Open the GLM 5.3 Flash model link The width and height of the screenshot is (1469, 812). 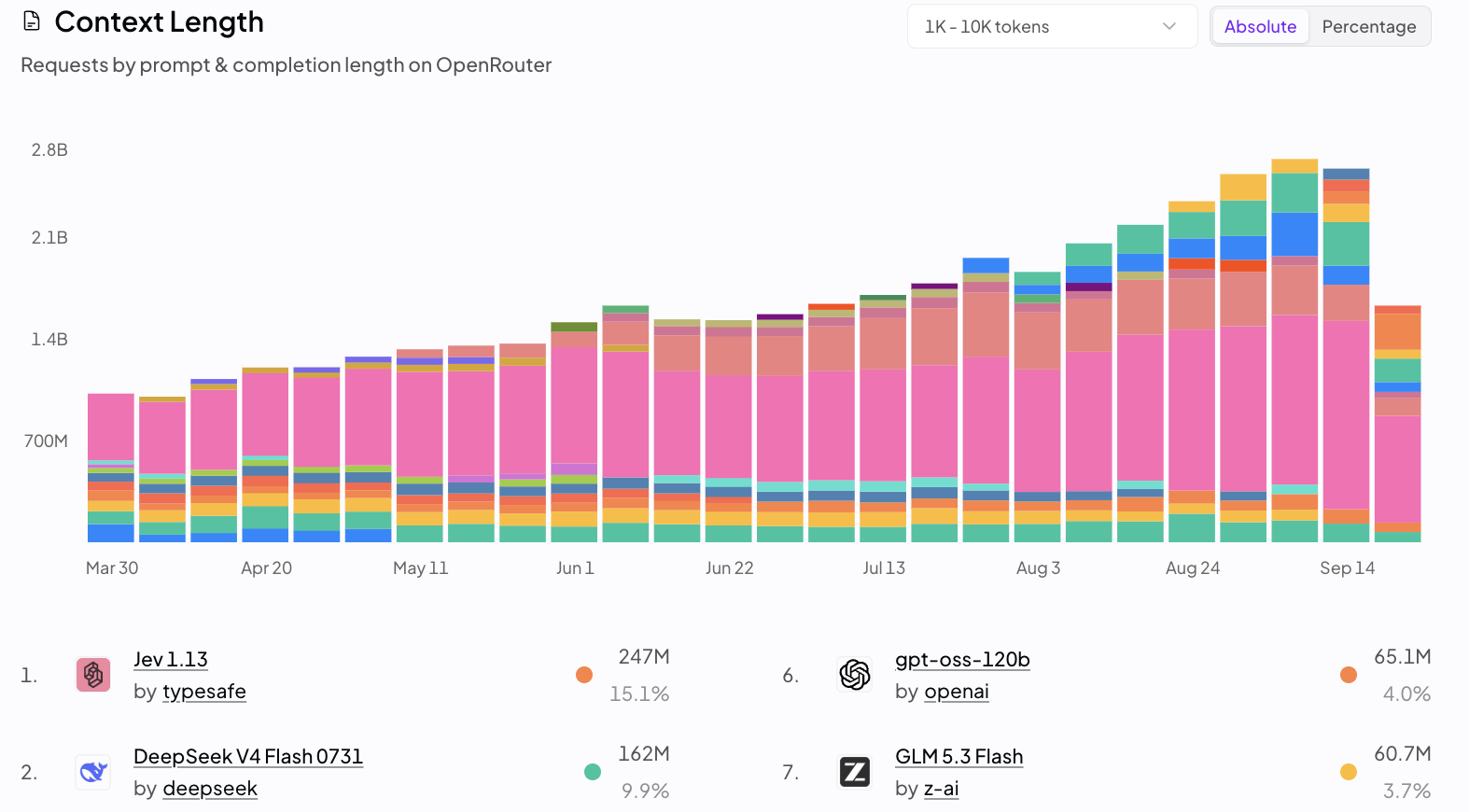(x=959, y=756)
